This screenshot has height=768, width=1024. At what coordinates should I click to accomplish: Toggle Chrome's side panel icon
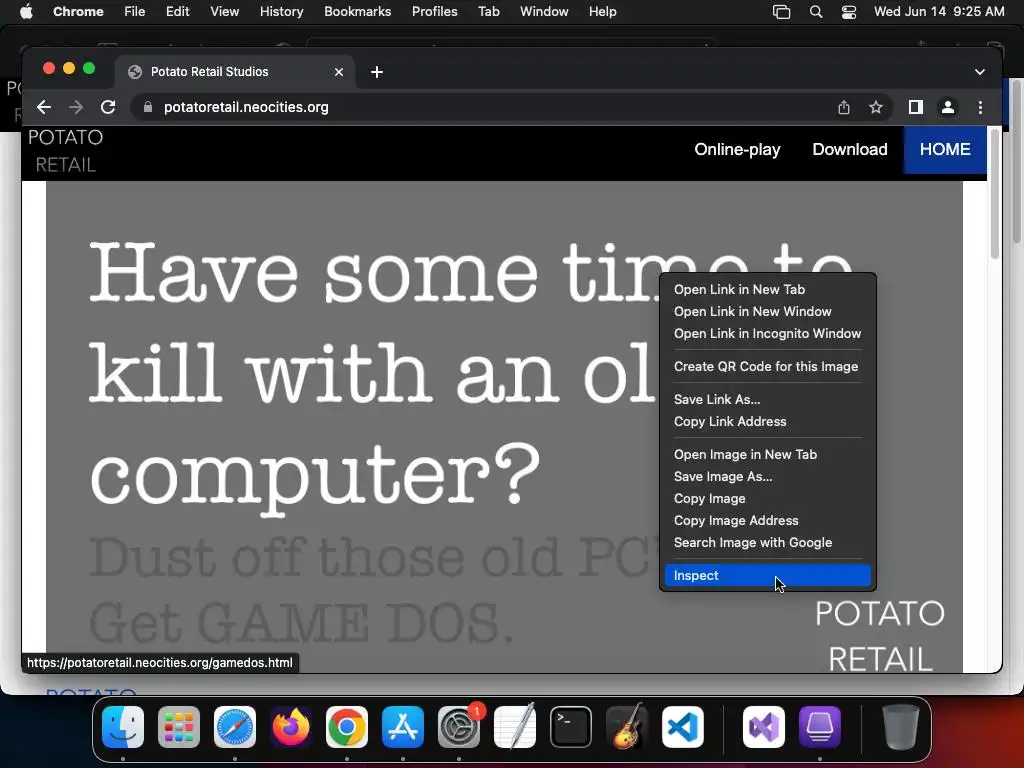click(916, 107)
